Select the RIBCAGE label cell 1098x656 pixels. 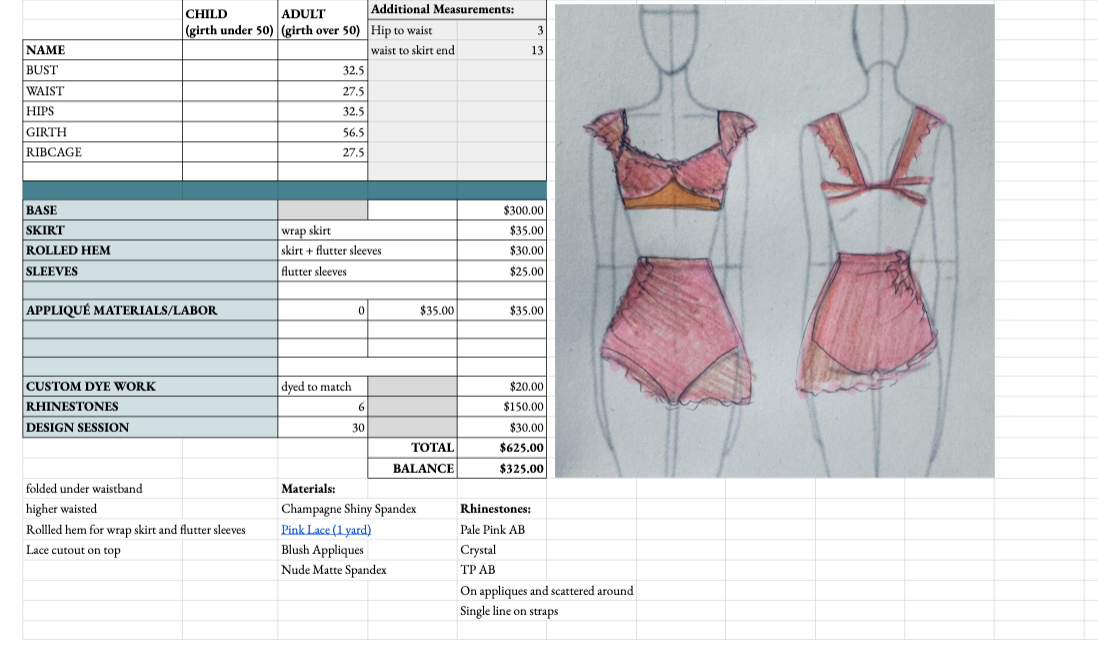coord(102,152)
